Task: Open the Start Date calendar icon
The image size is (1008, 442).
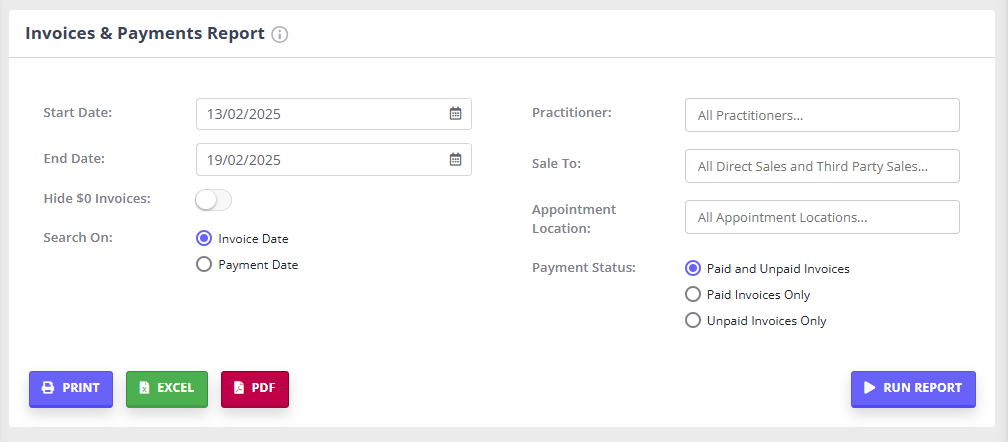Action: 455,114
